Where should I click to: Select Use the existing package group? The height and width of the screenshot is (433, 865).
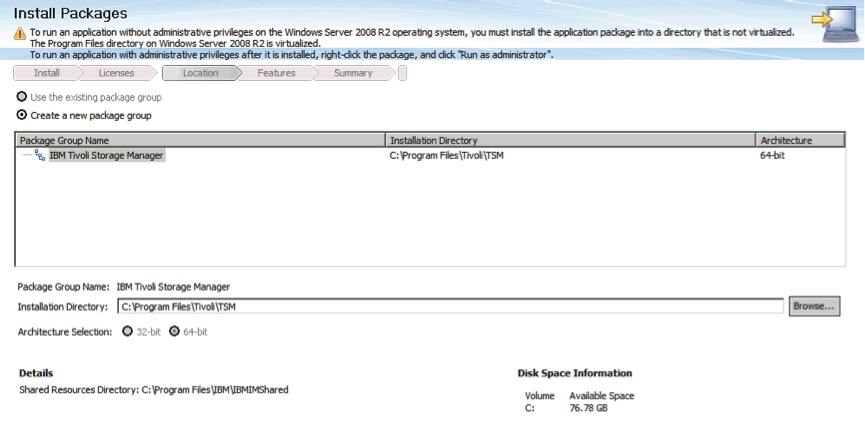(x=22, y=97)
